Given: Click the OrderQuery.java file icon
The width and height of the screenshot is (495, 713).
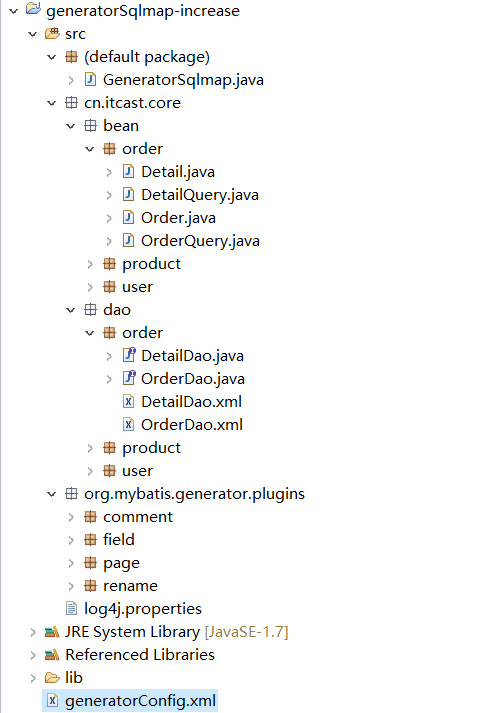Looking at the screenshot, I should coord(129,241).
